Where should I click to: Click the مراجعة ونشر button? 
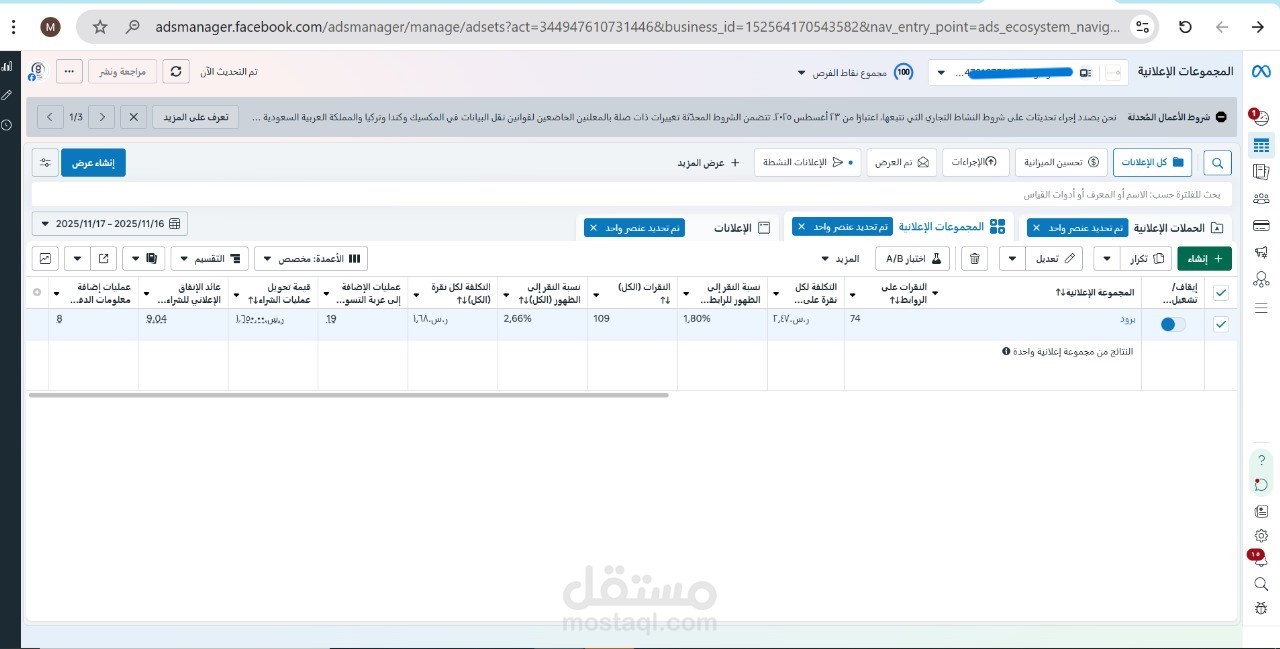(x=122, y=71)
